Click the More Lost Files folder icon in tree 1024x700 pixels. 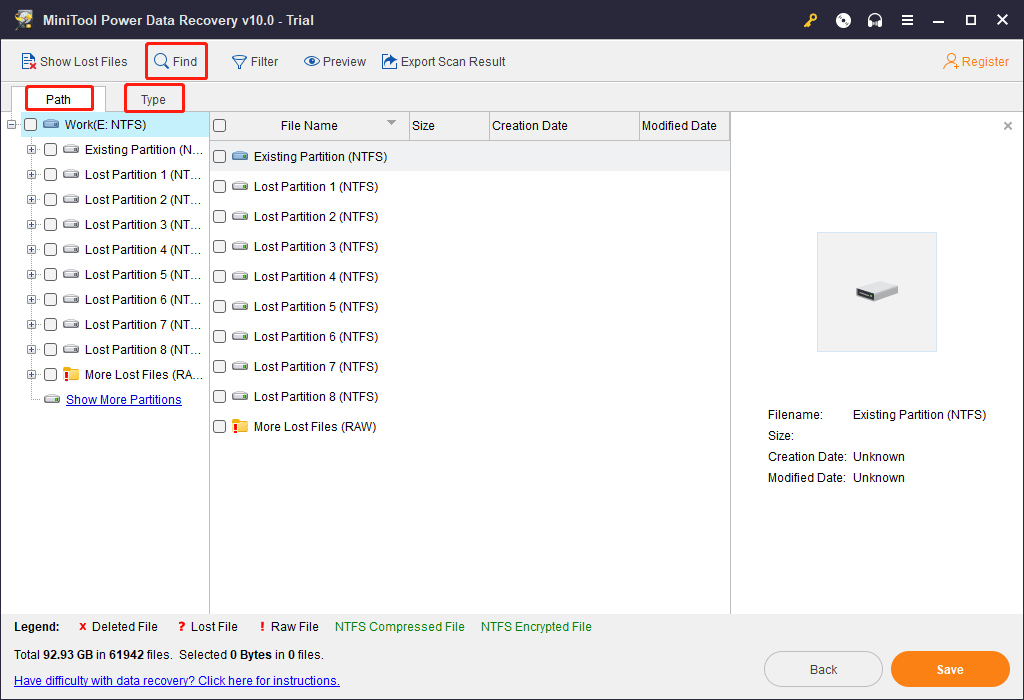(x=71, y=374)
